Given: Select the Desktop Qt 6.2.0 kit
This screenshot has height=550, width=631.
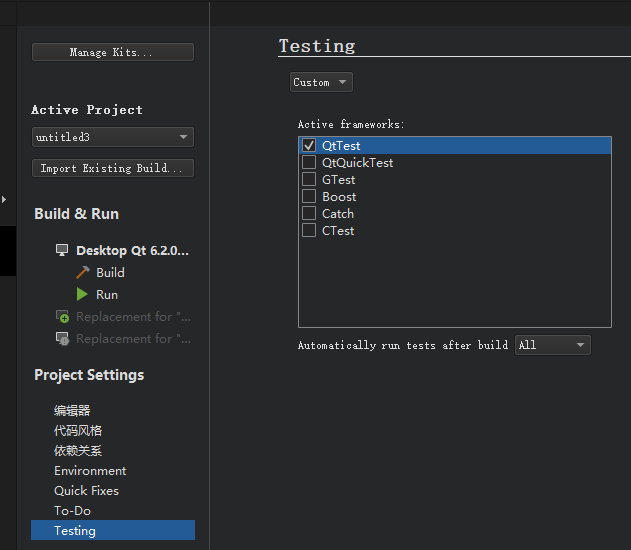Looking at the screenshot, I should [x=132, y=250].
